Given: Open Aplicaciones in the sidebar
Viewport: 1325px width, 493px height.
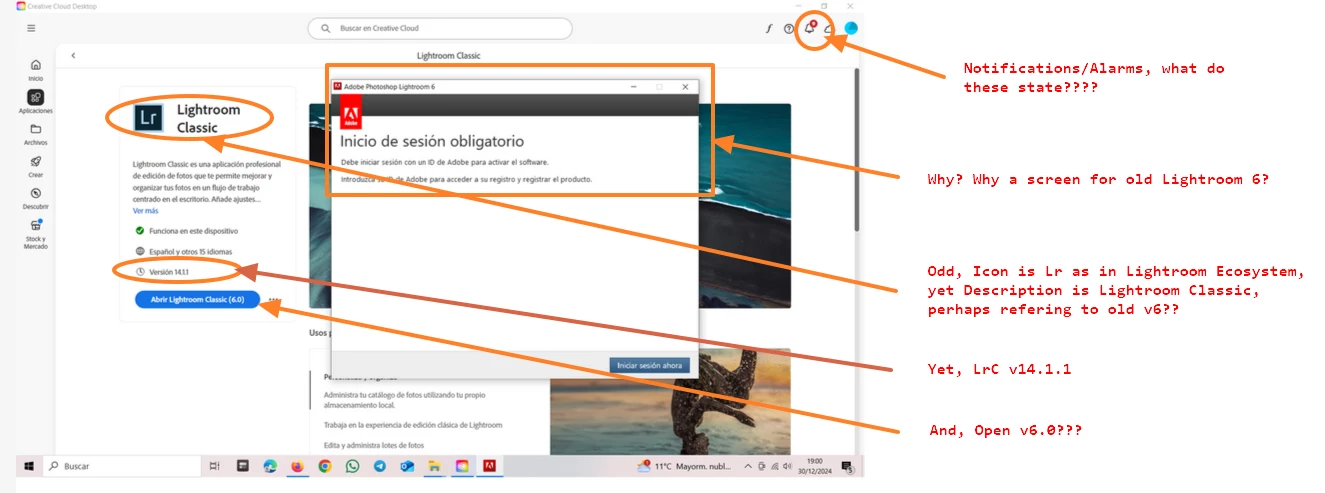Looking at the screenshot, I should 36,101.
